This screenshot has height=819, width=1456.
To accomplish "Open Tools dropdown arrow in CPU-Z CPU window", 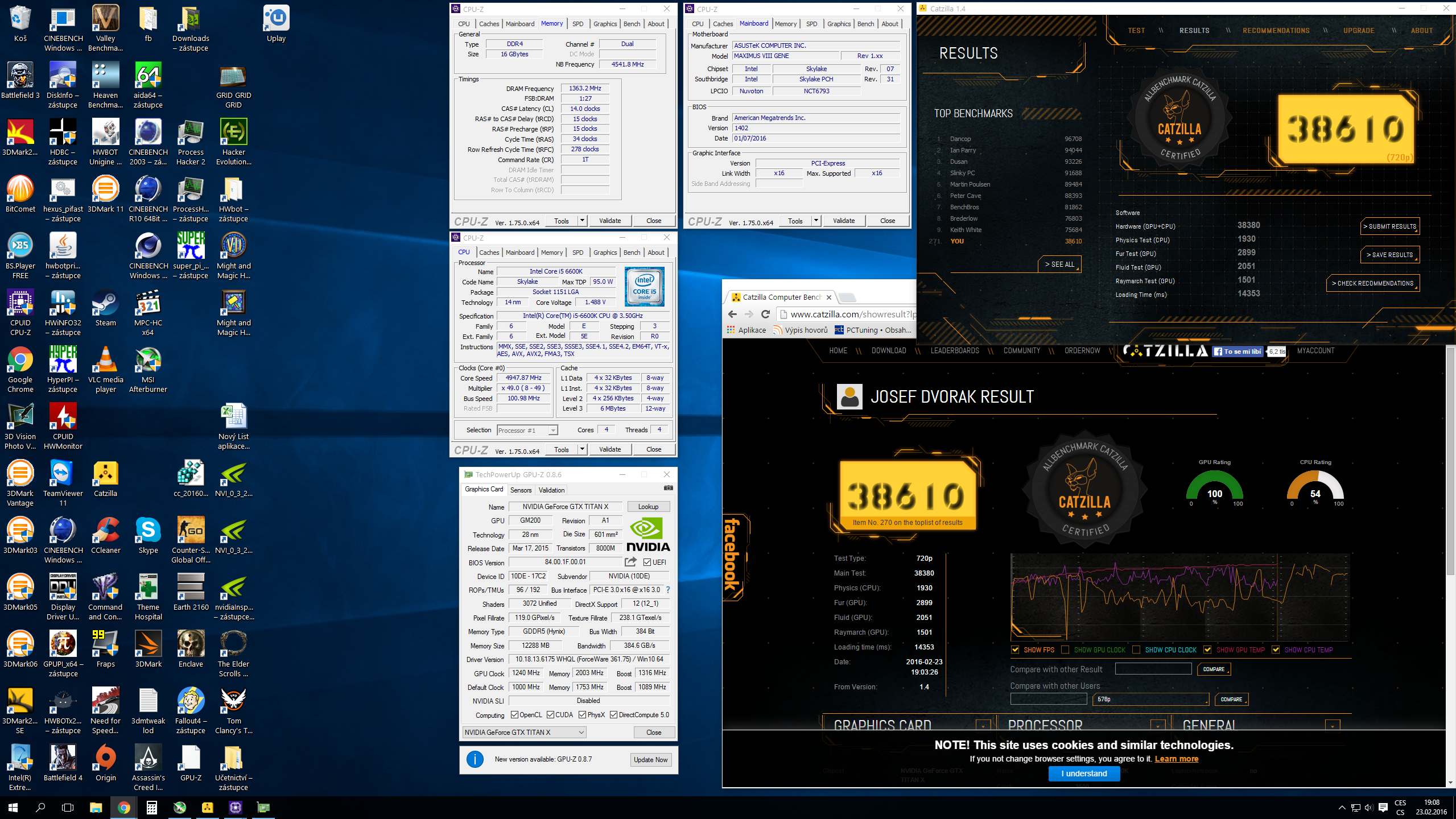I will click(582, 449).
